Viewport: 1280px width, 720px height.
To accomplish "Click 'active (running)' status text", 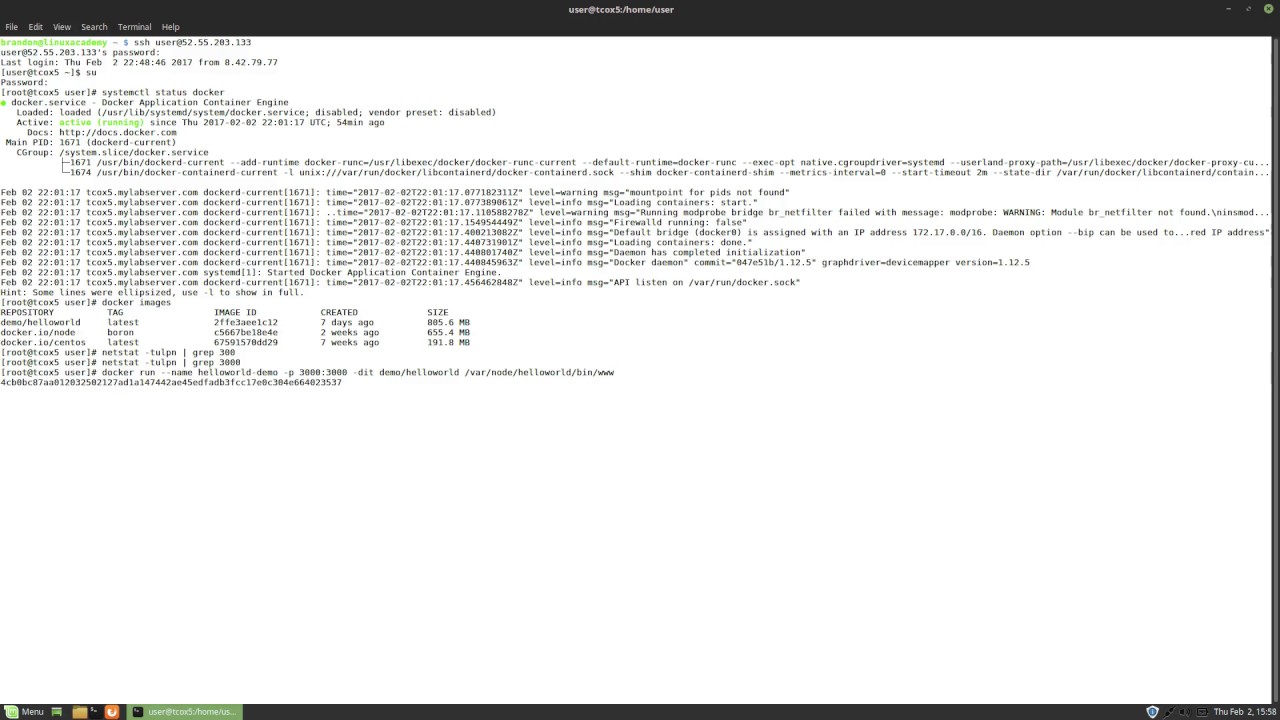I will (x=101, y=122).
